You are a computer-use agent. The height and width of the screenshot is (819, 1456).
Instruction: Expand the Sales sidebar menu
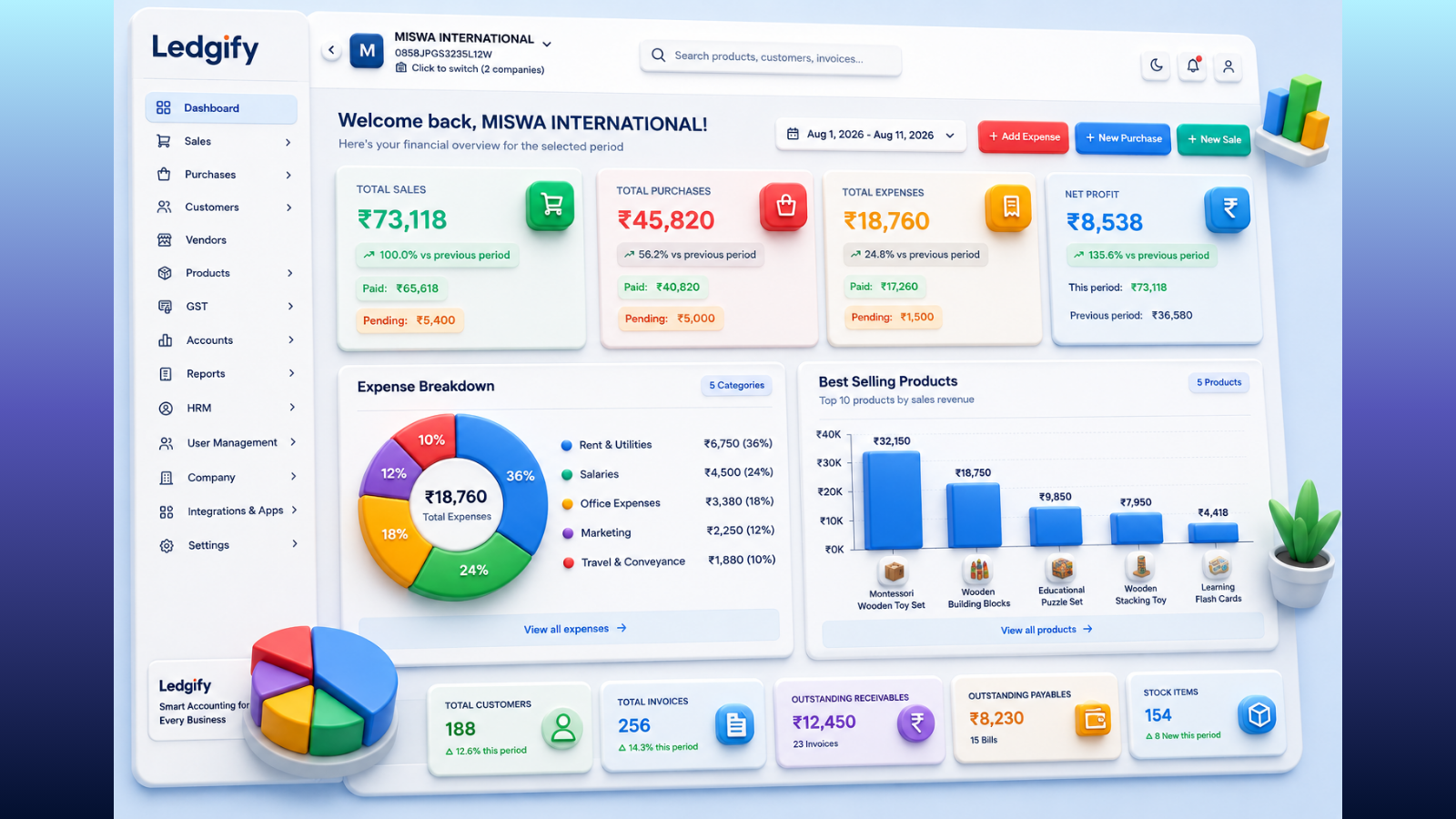(x=224, y=141)
